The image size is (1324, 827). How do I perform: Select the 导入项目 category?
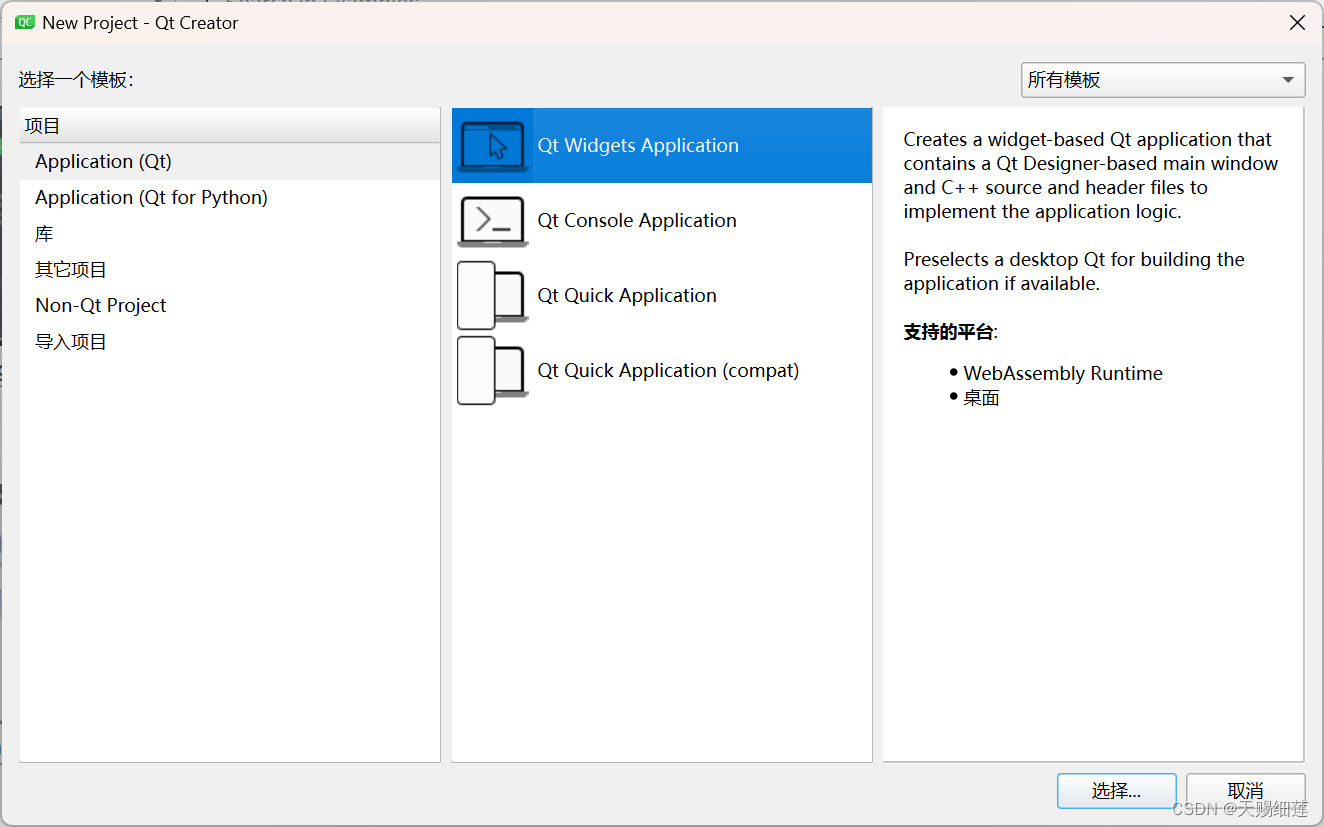point(230,342)
